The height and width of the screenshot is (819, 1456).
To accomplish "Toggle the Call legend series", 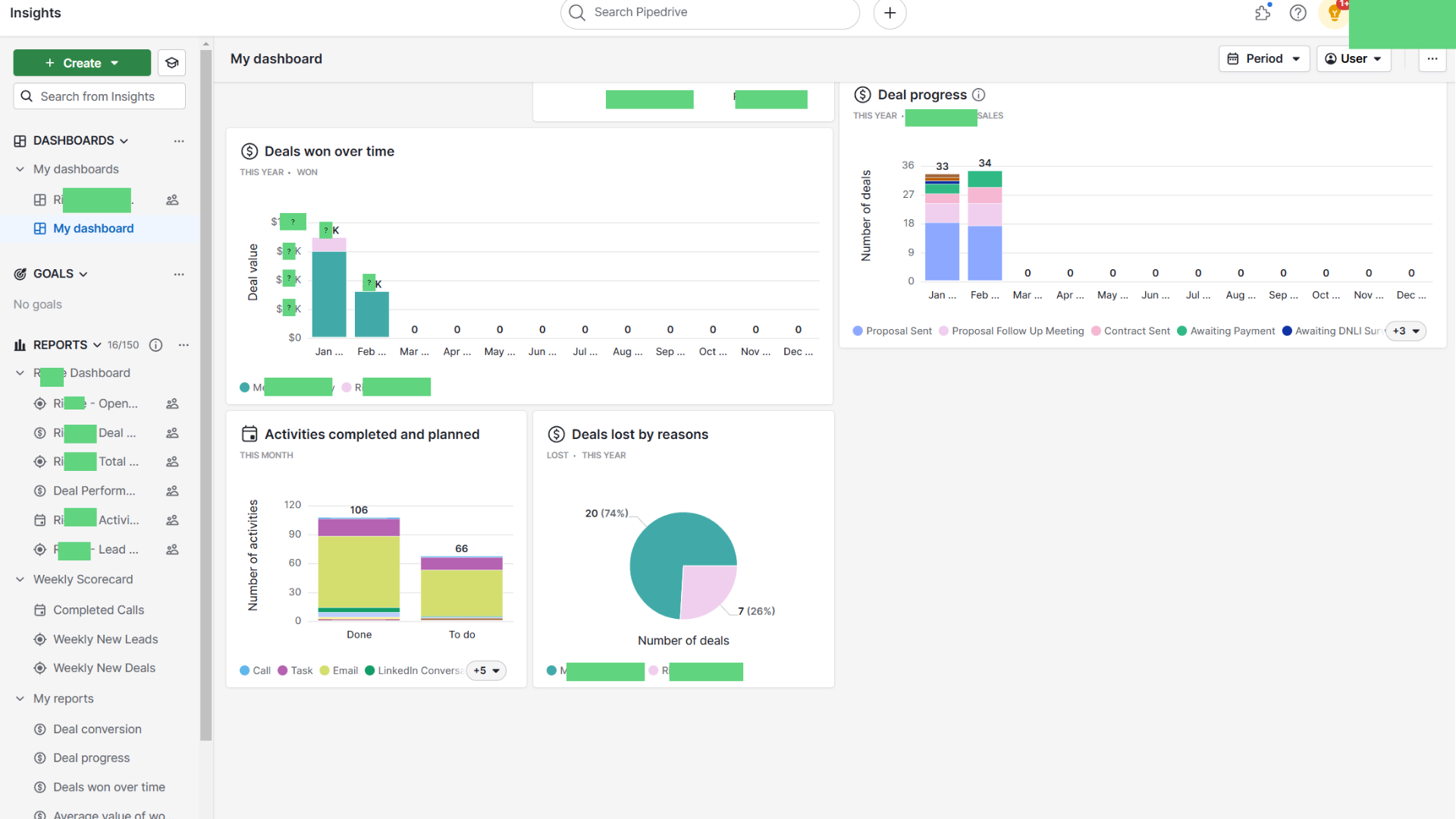I will [x=256, y=670].
